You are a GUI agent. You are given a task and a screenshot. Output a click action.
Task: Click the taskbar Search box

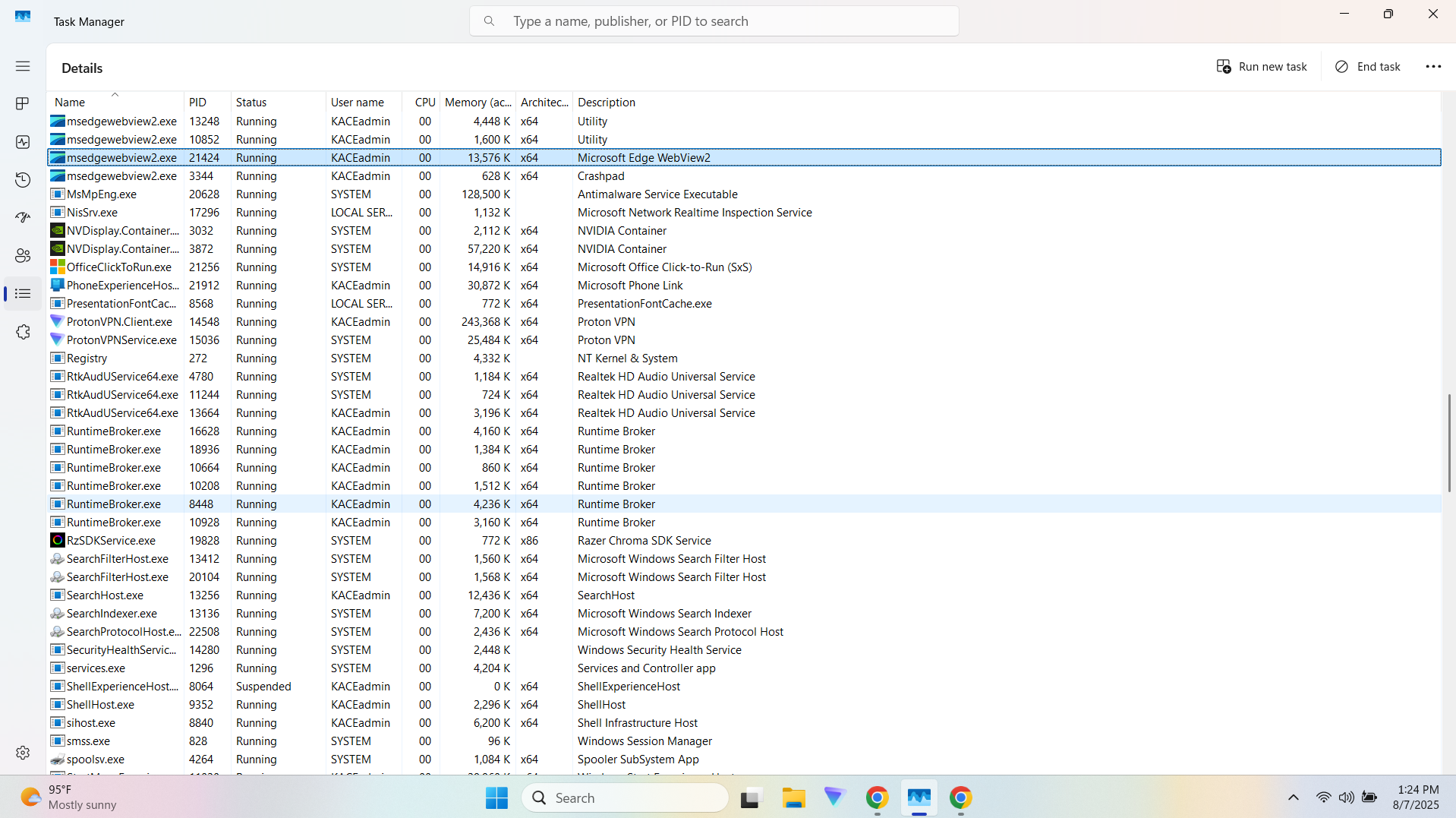[x=626, y=797]
